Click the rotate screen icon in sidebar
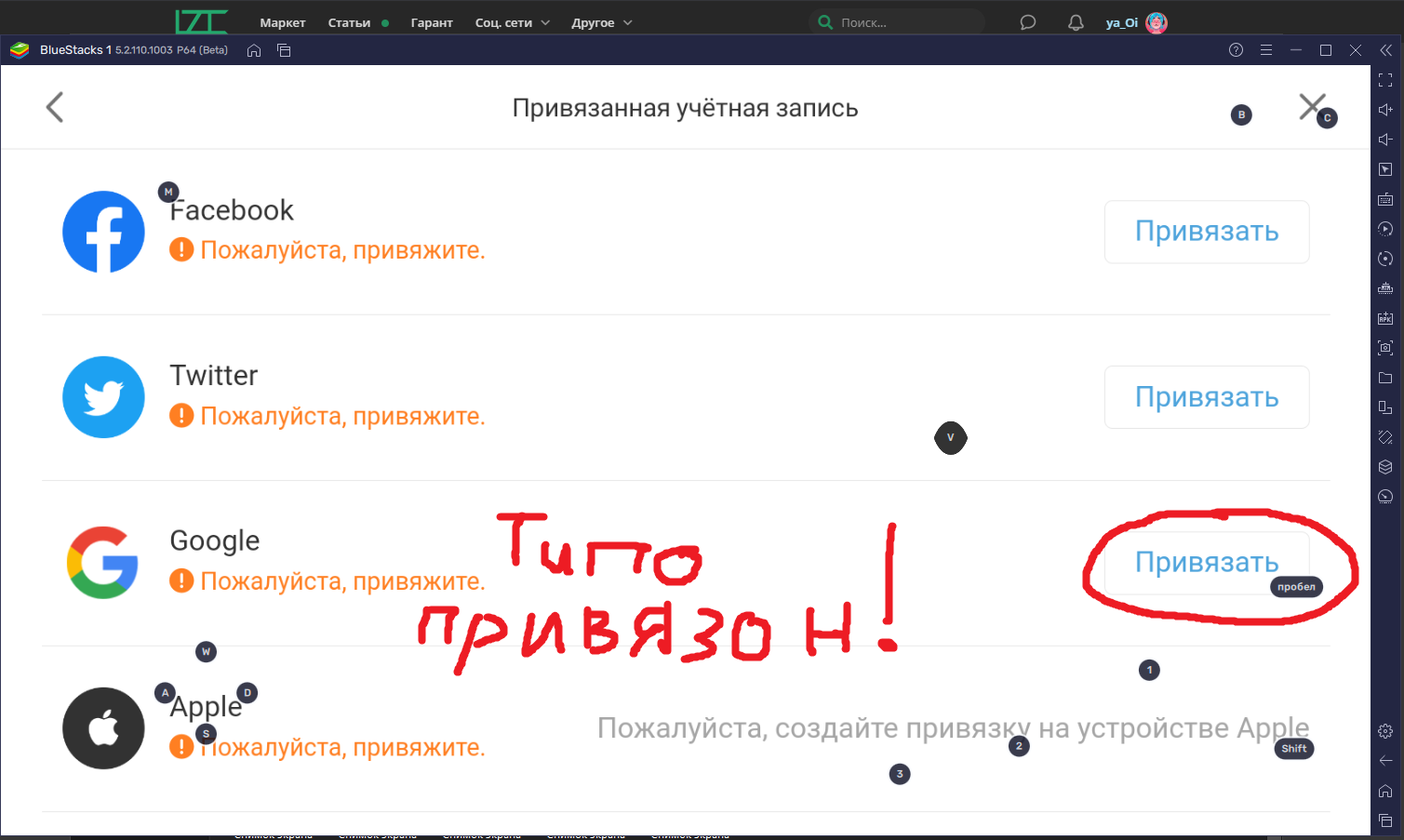This screenshot has height=840, width=1404. click(x=1385, y=437)
